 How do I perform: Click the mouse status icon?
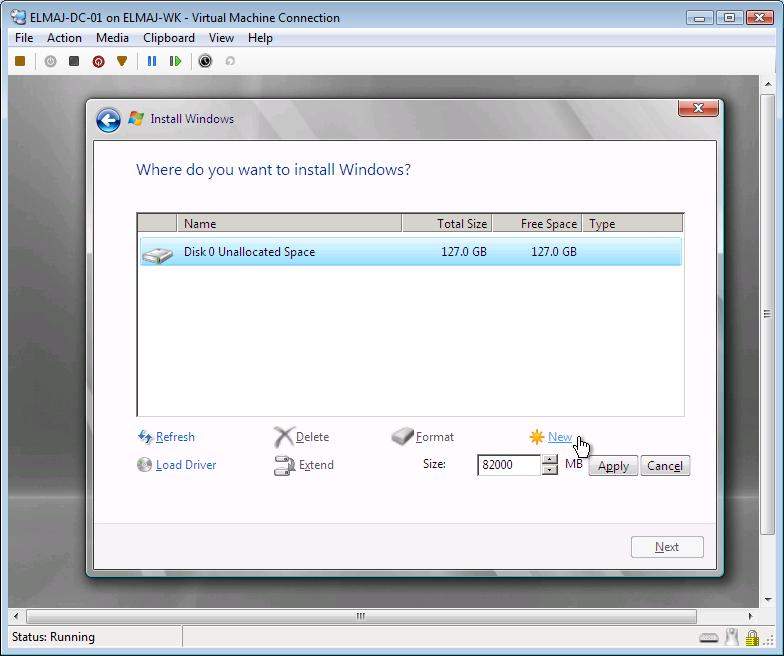(x=732, y=637)
